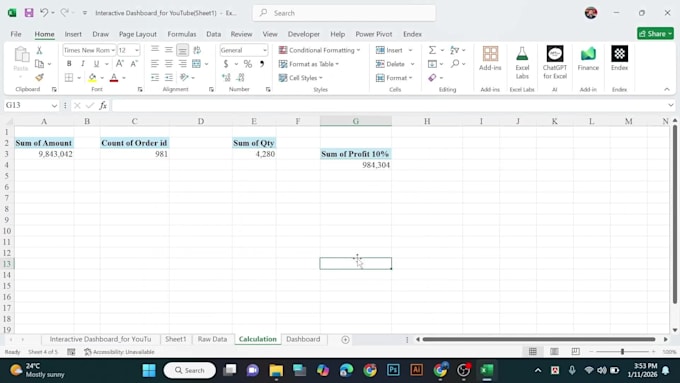Open File Explorer from taskbar
Viewport: 680px width, 383px height.
click(276, 370)
